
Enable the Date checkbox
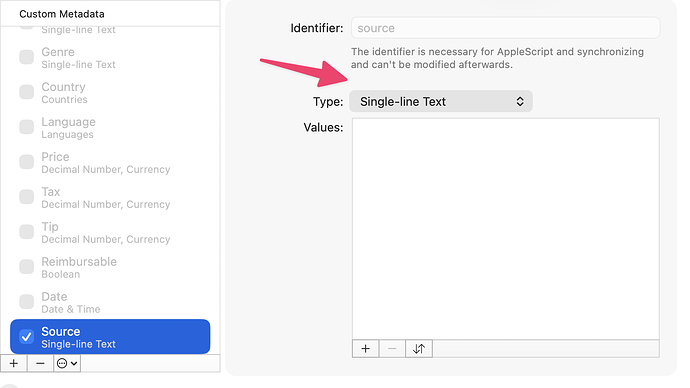(26, 302)
